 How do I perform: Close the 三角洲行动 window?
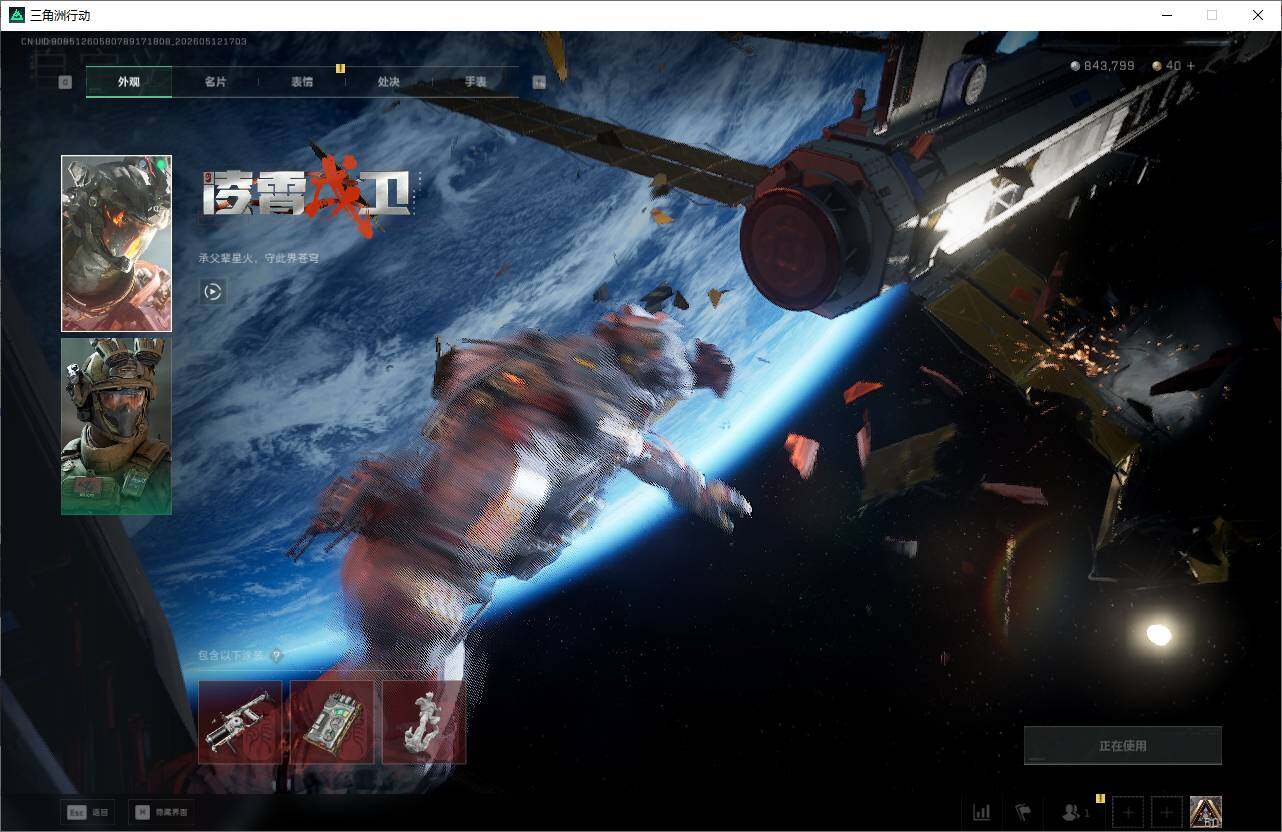1258,15
